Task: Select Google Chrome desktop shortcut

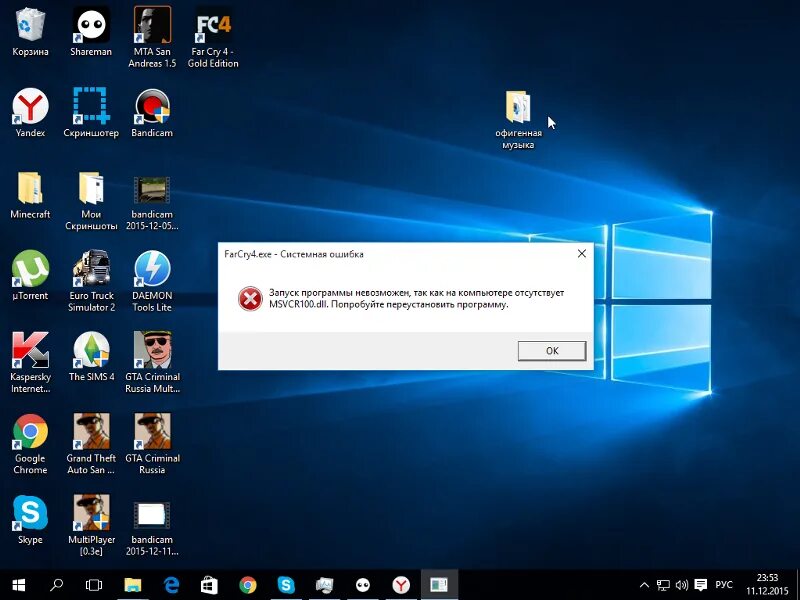Action: pos(30,444)
